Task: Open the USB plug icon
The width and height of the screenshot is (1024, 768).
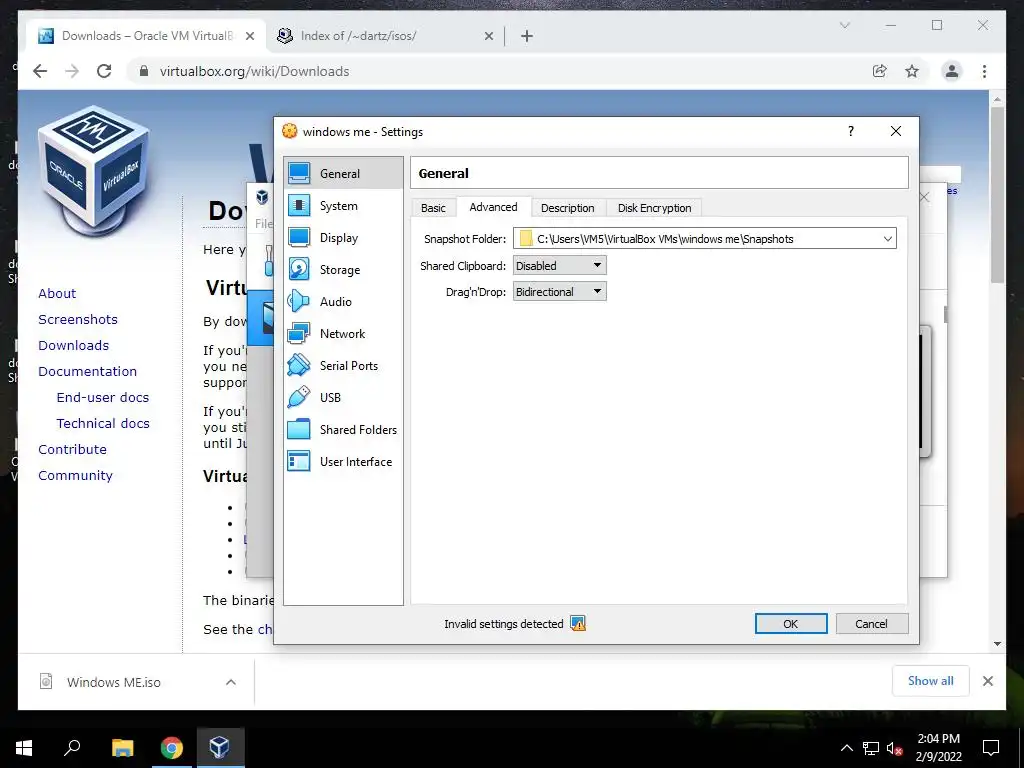Action: pos(299,397)
